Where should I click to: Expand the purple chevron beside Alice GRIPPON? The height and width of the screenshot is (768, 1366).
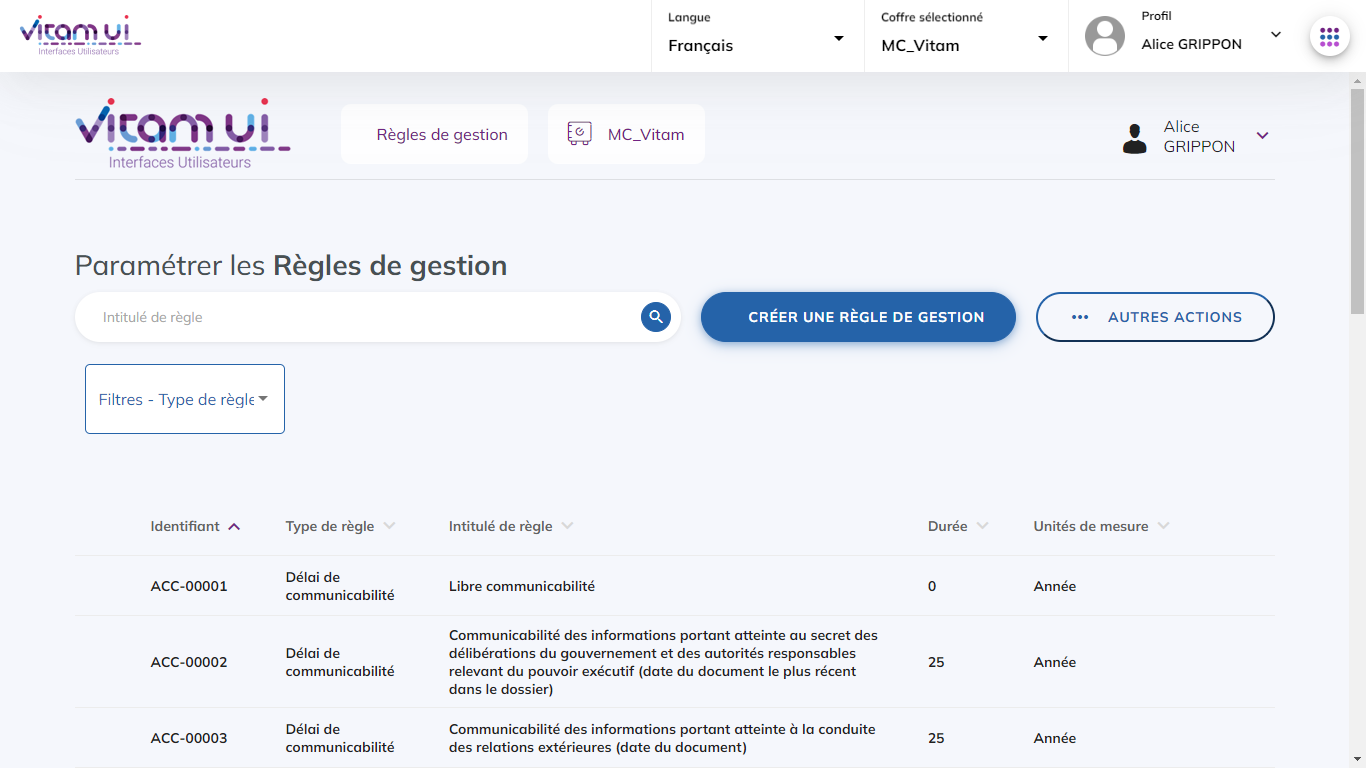point(1262,136)
